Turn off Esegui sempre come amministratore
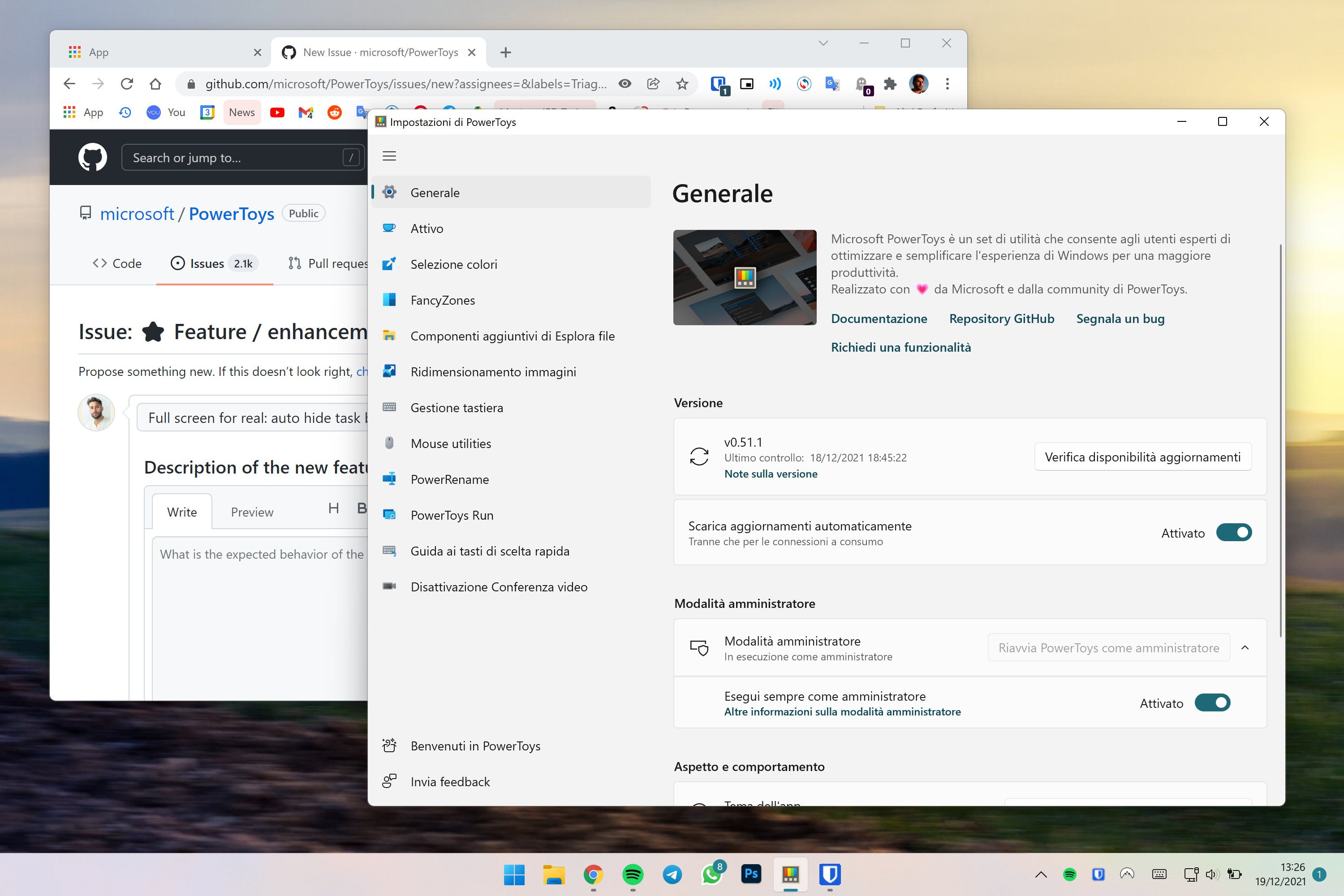Image resolution: width=1344 pixels, height=896 pixels. coord(1213,703)
